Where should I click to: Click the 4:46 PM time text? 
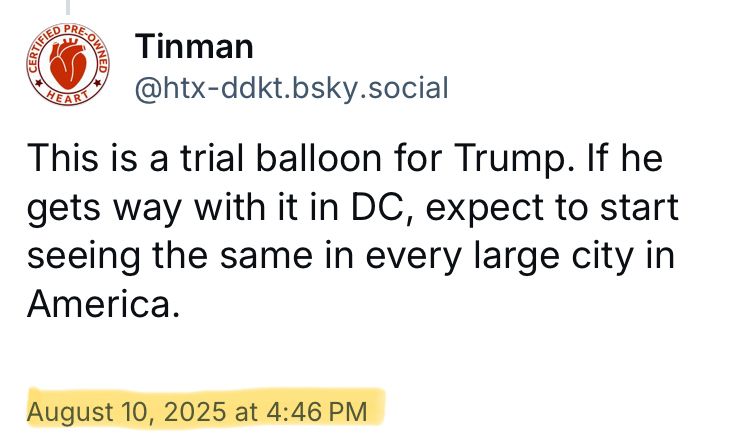[316, 412]
